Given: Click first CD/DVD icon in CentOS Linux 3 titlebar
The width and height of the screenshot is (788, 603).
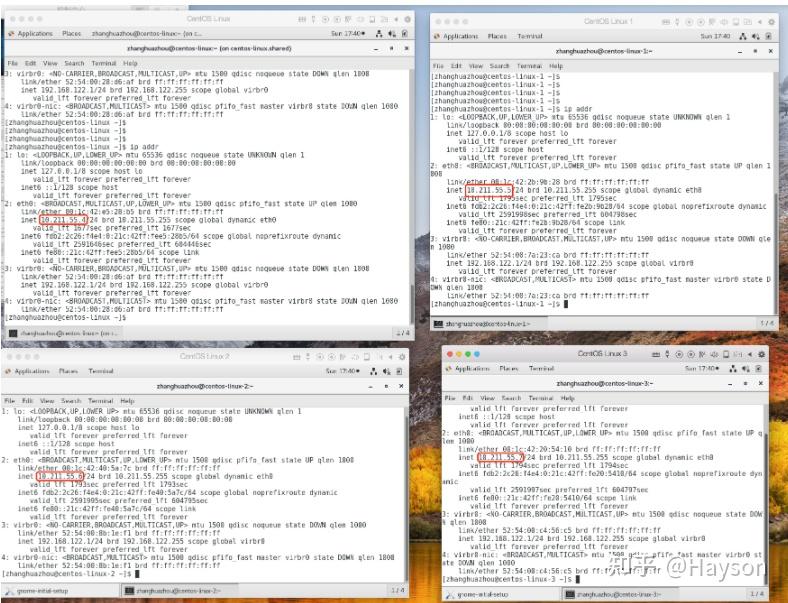Looking at the screenshot, I should [679, 355].
